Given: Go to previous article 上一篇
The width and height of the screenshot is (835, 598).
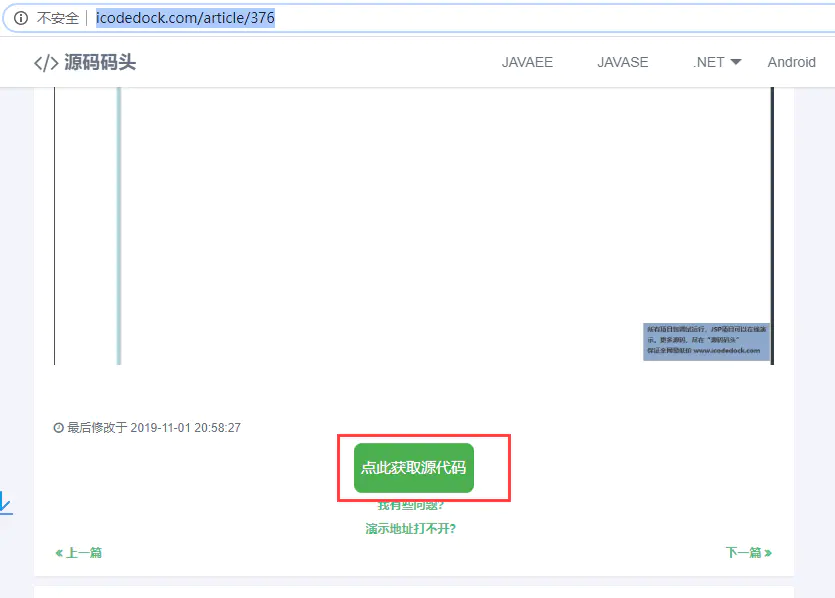Looking at the screenshot, I should pyautogui.click(x=78, y=553).
